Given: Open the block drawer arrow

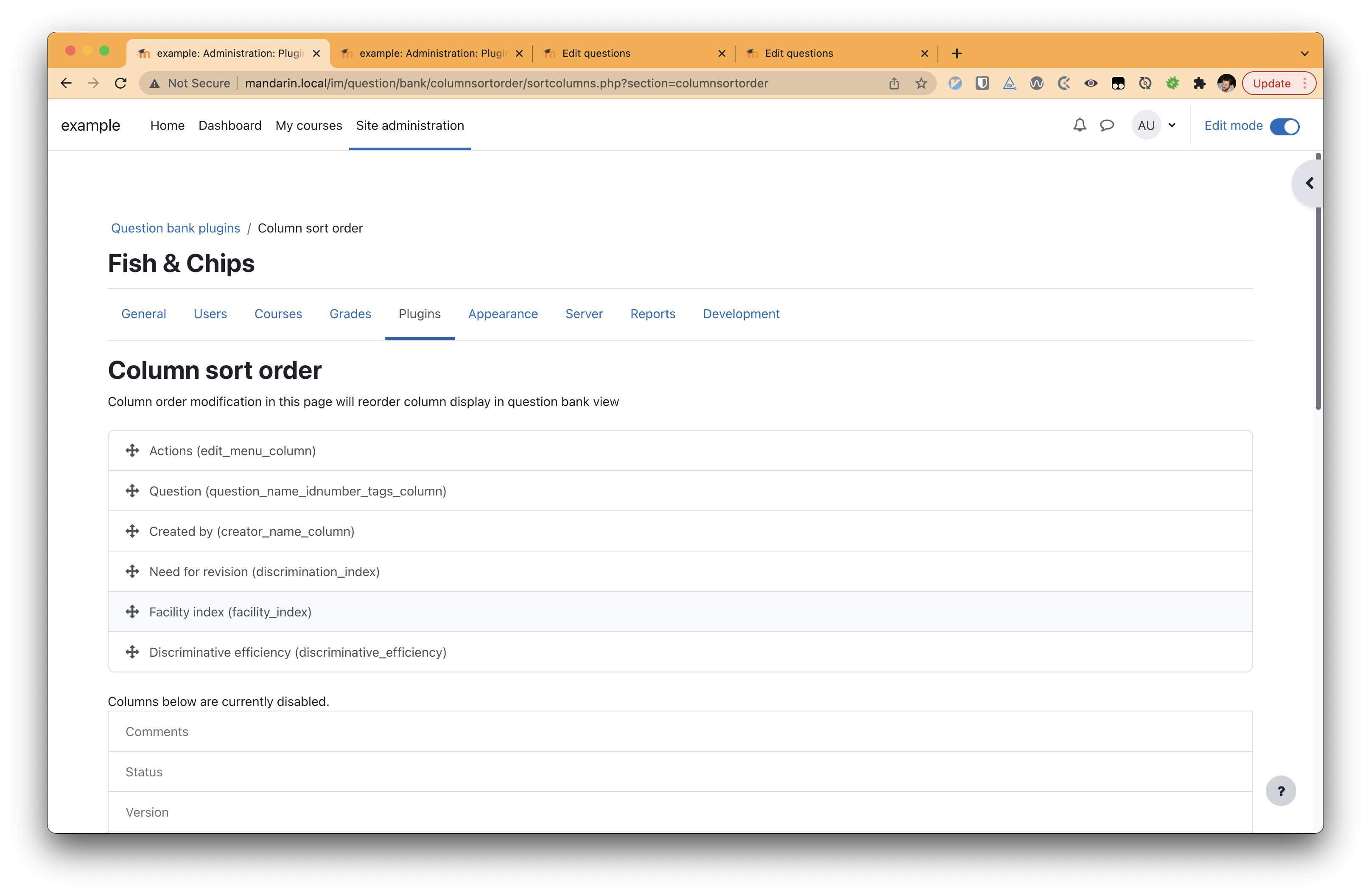Looking at the screenshot, I should pos(1309,183).
